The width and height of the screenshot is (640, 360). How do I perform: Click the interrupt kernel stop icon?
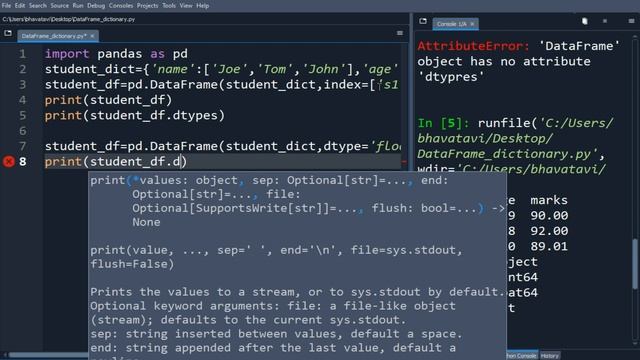(x=605, y=21)
